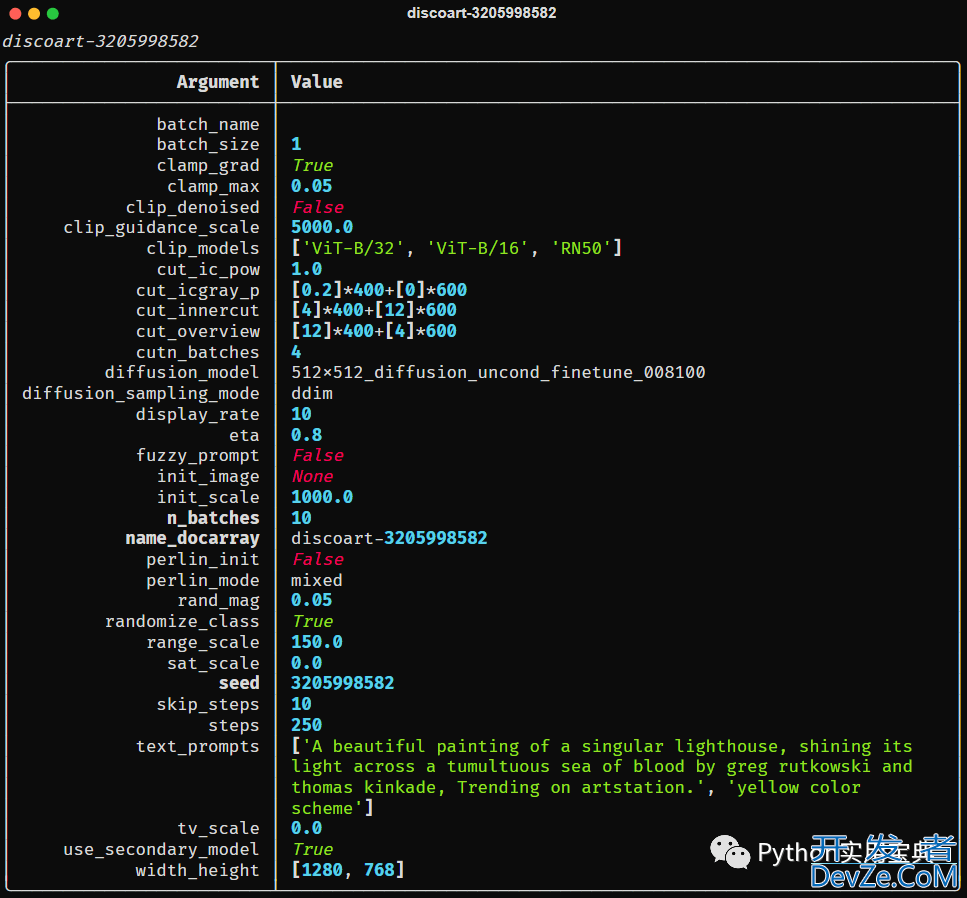Viewport: 967px width, 898px height.
Task: Click the False value for clip_denoised
Action: point(318,207)
